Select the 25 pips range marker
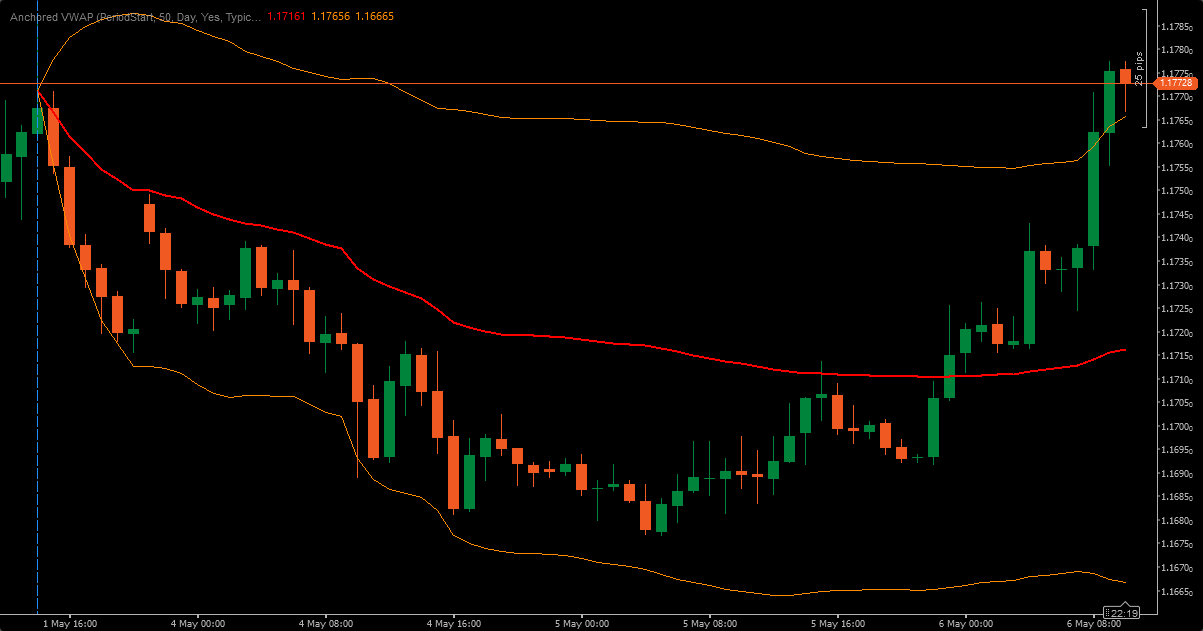Viewport: 1203px width, 631px height. (x=1140, y=69)
